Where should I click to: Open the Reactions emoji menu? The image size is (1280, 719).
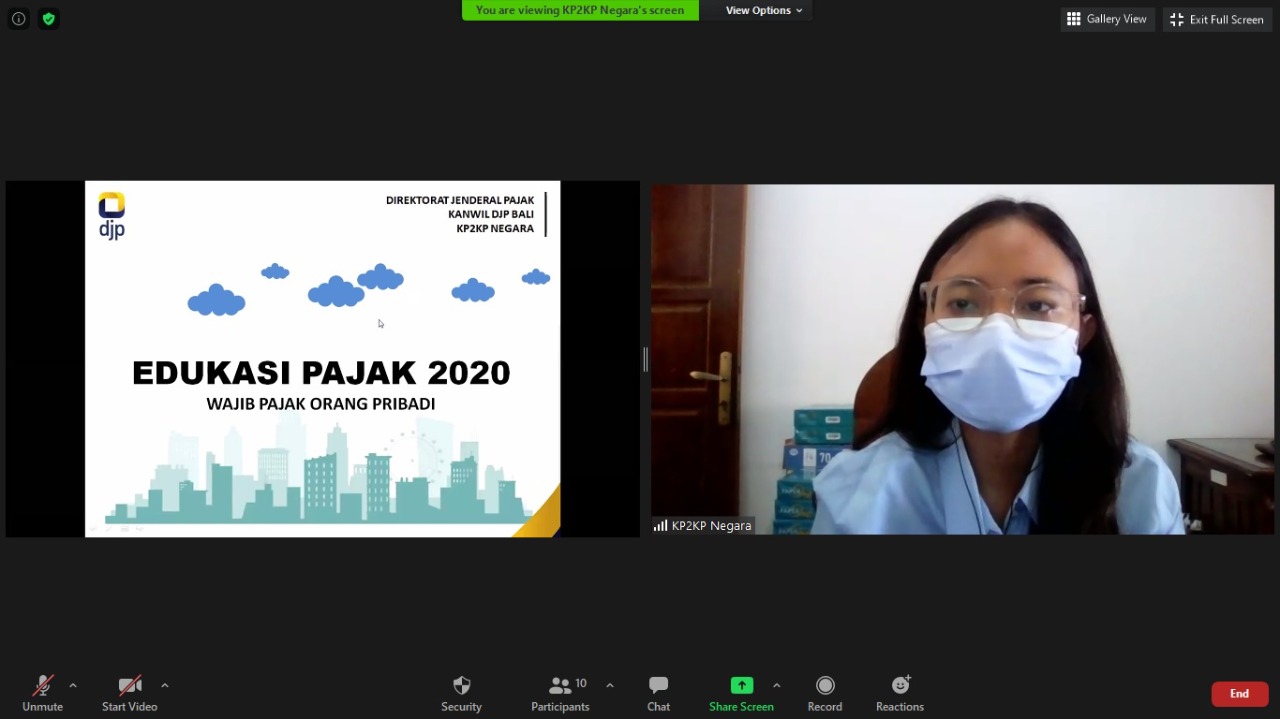point(899,692)
